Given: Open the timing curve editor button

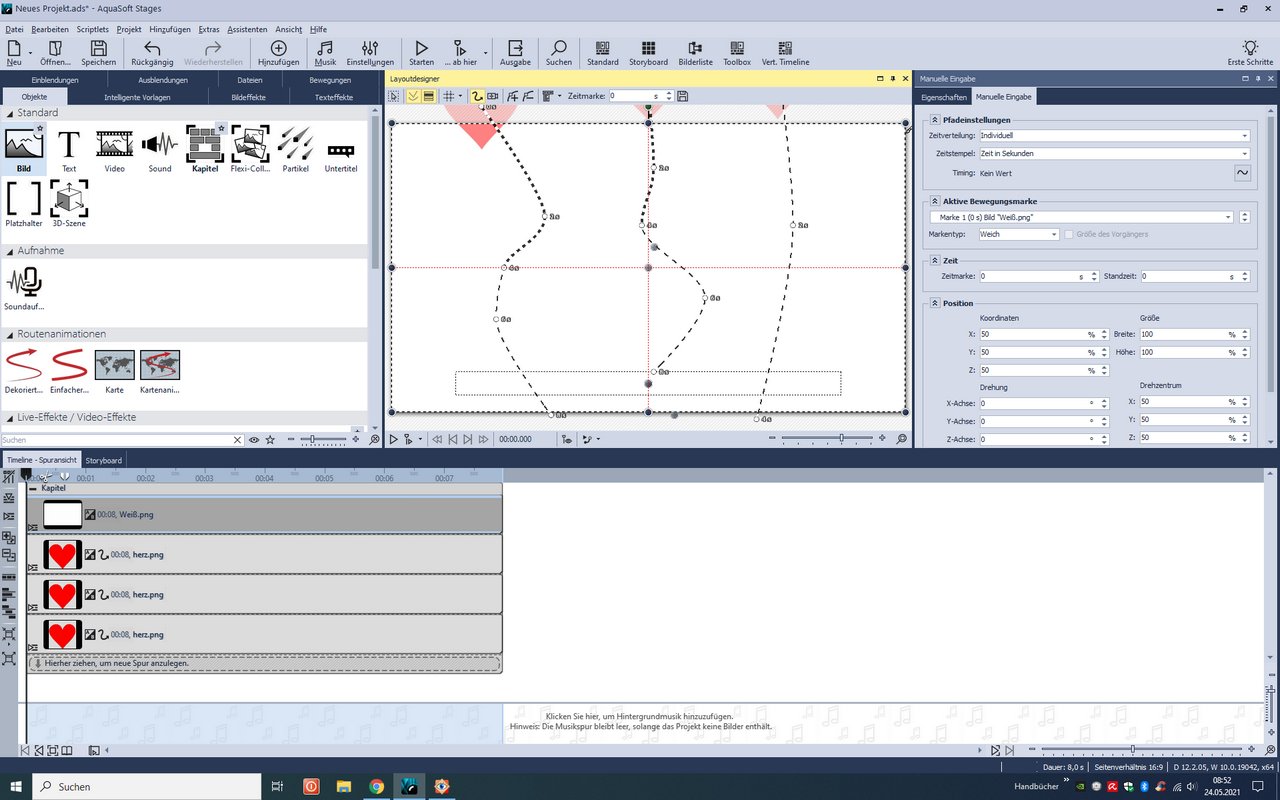Looking at the screenshot, I should coord(1242,173).
